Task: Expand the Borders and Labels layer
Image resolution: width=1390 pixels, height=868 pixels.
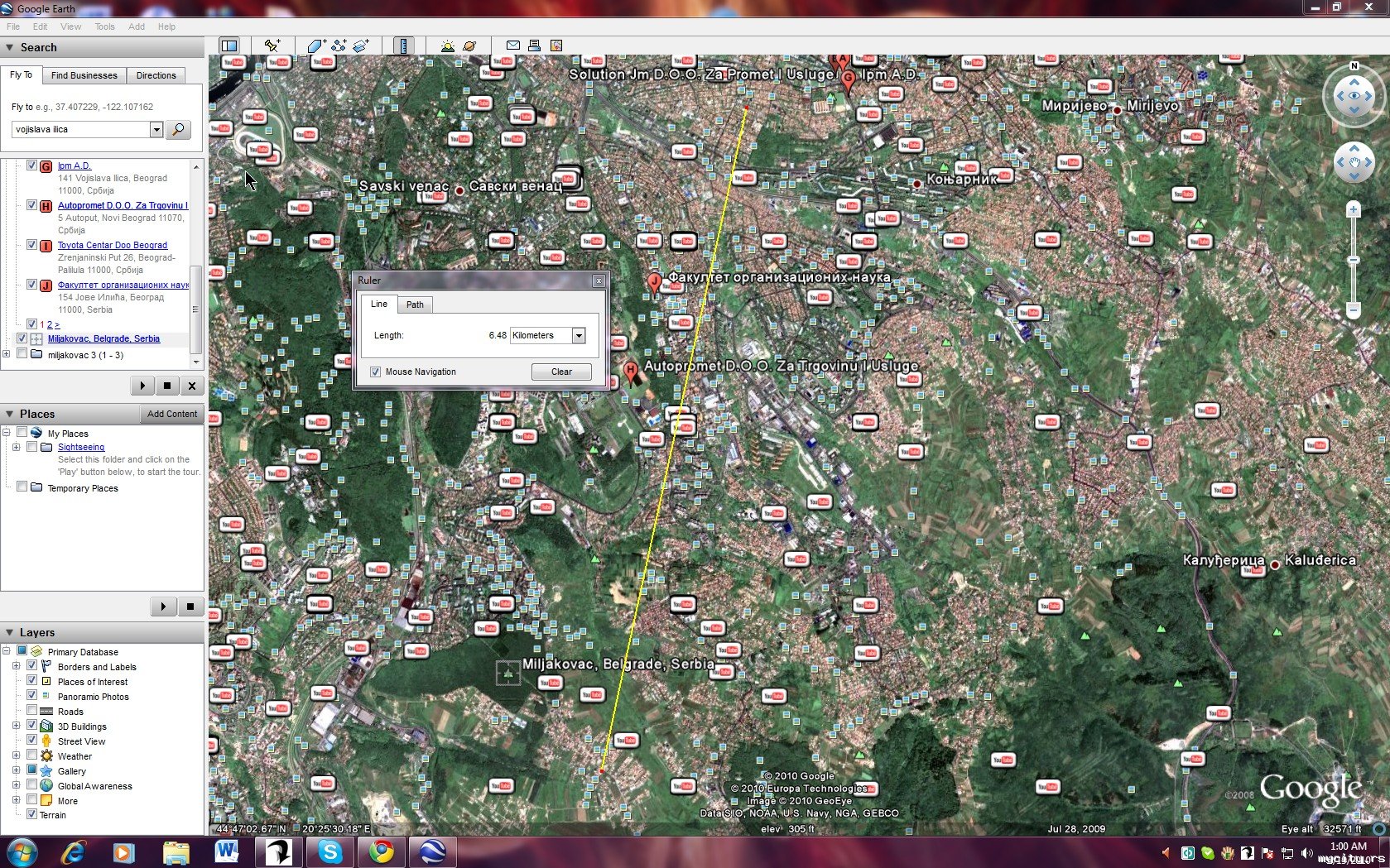Action: click(x=16, y=666)
